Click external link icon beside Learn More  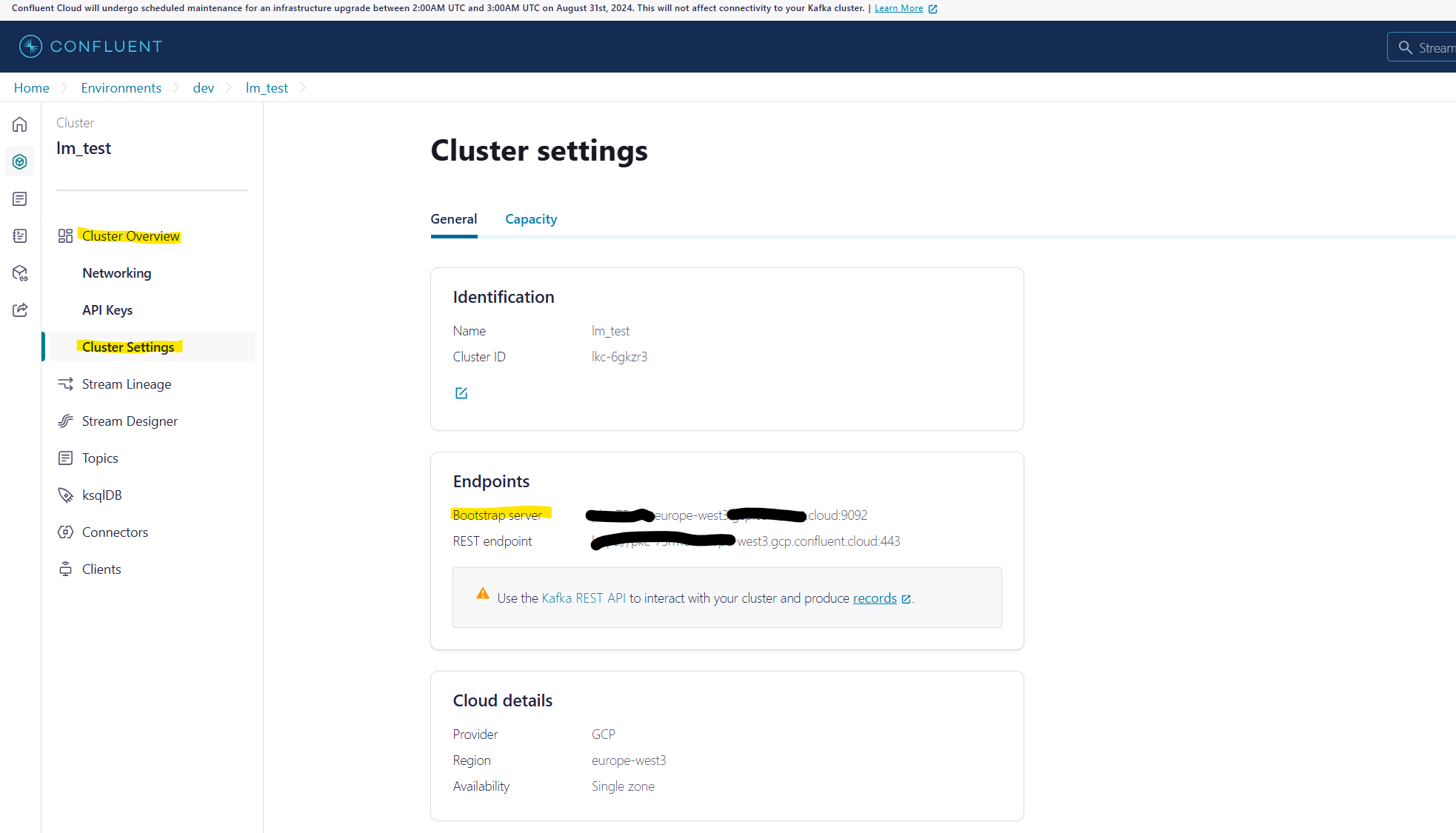tap(932, 9)
